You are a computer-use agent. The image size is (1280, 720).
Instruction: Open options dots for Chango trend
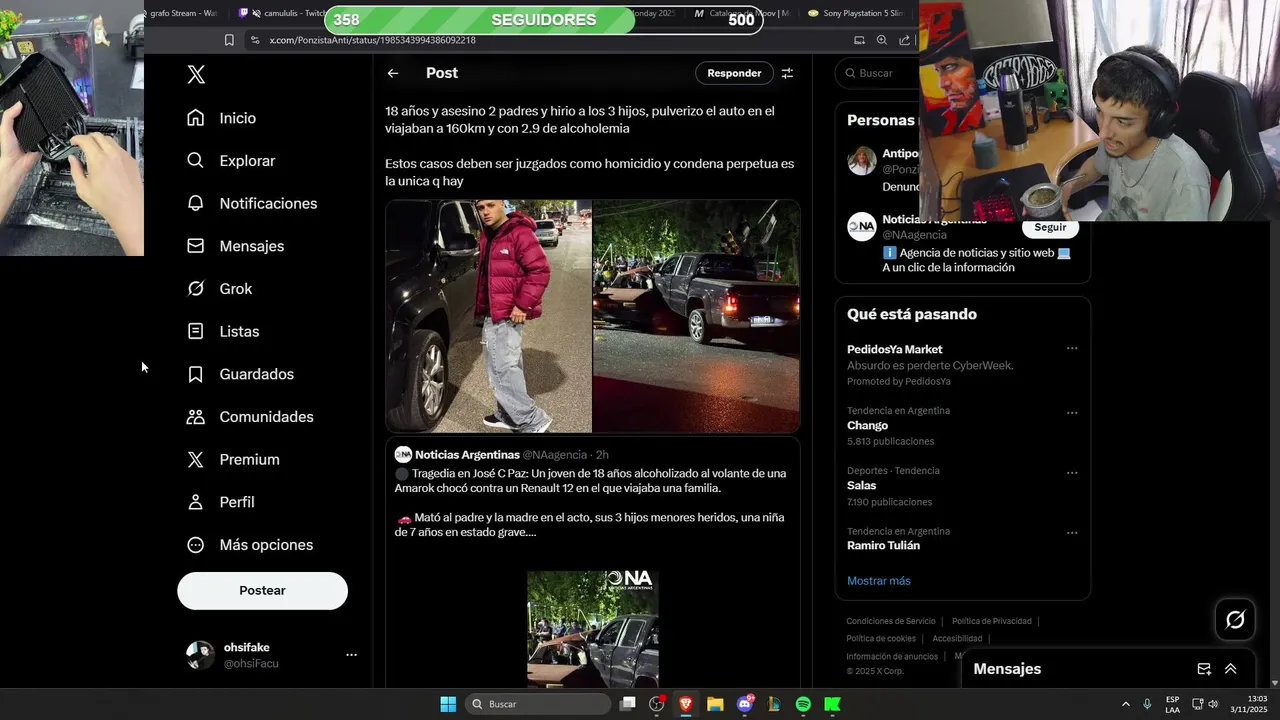pyautogui.click(x=1072, y=413)
